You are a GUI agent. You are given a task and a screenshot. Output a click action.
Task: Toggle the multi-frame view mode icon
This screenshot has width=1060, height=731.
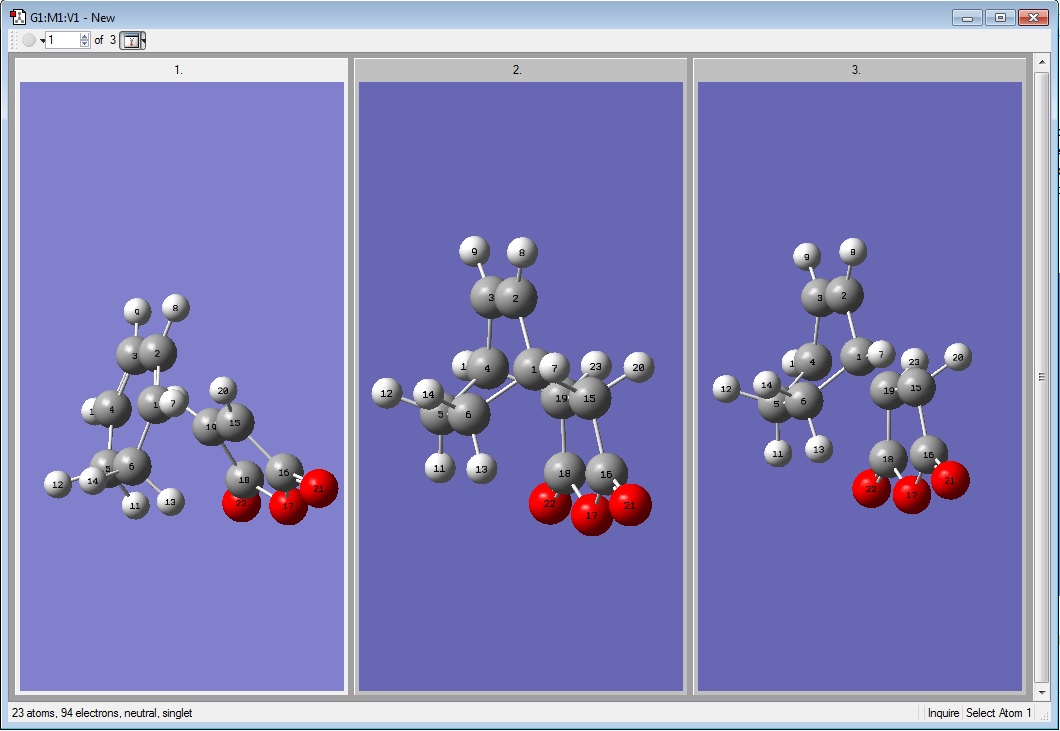pos(130,41)
